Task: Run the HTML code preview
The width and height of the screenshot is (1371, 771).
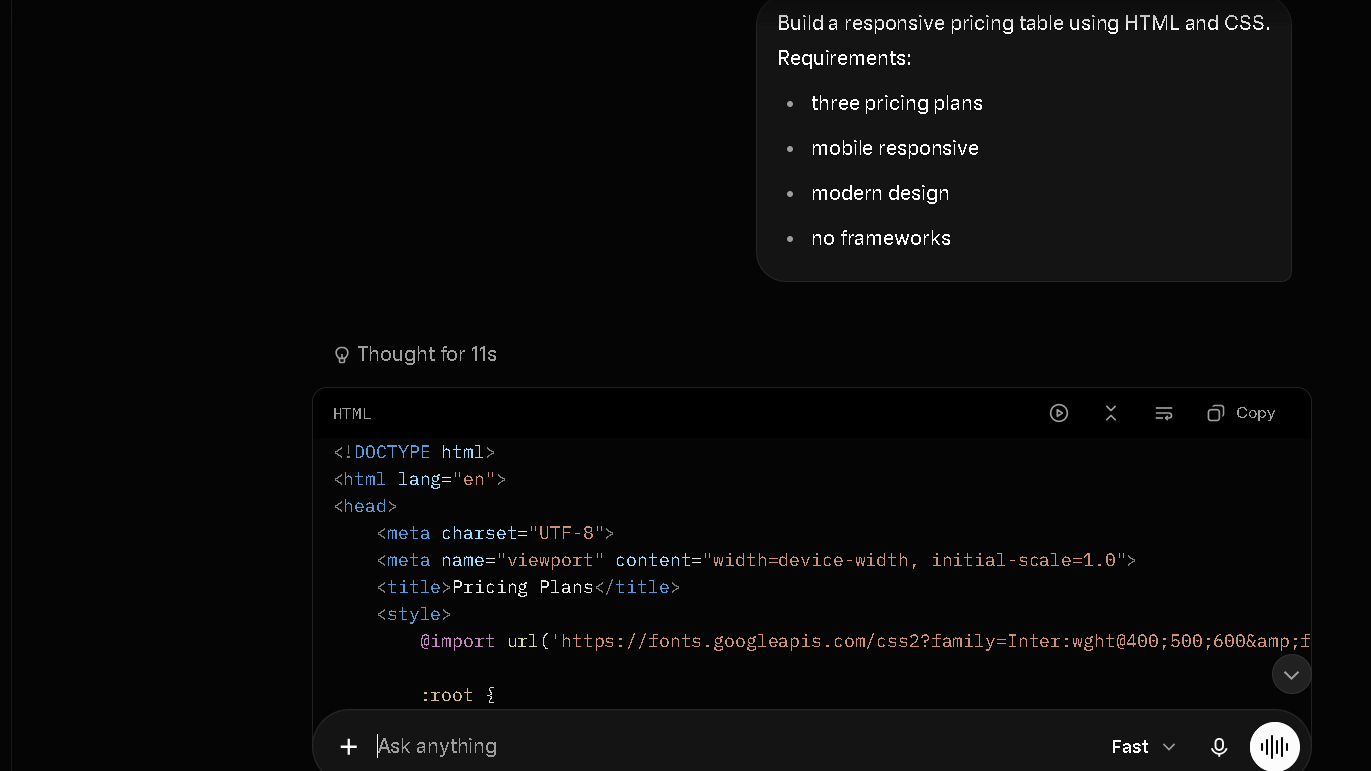Action: tap(1059, 413)
